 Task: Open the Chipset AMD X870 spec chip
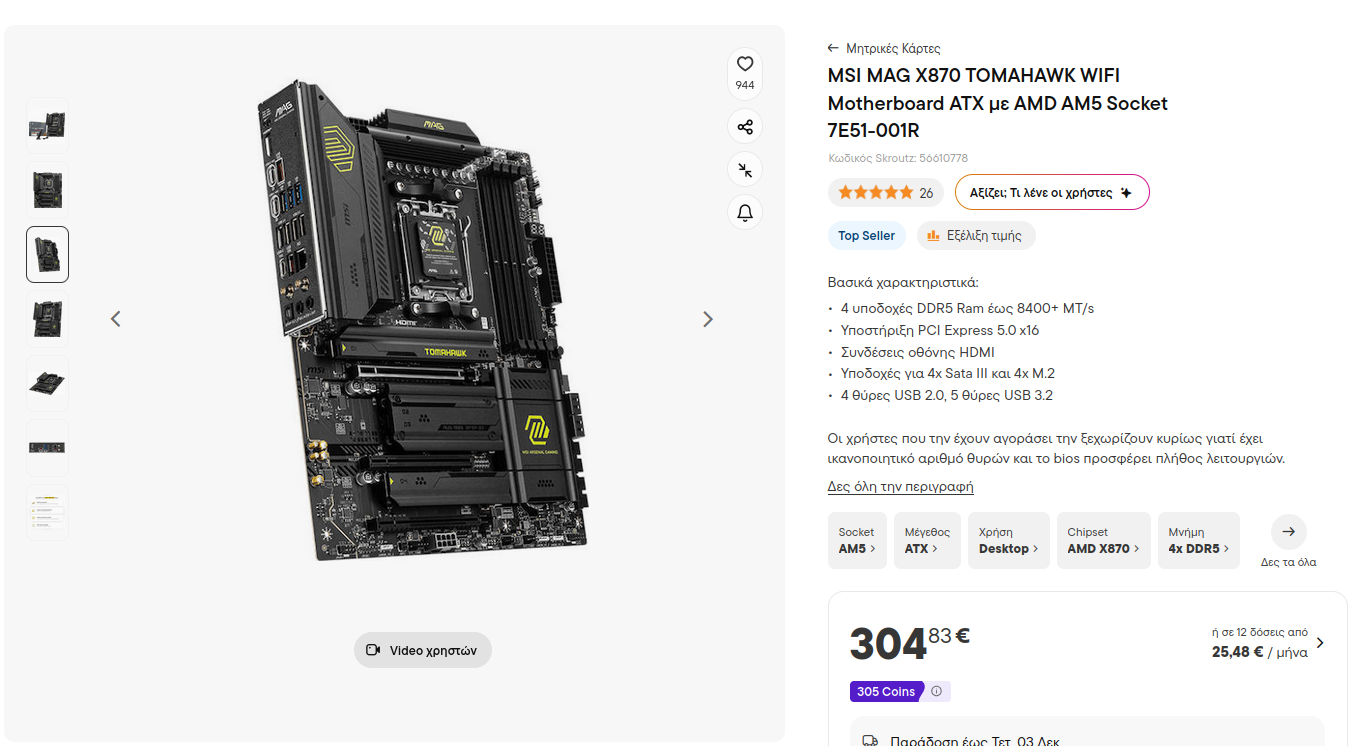click(x=1103, y=540)
